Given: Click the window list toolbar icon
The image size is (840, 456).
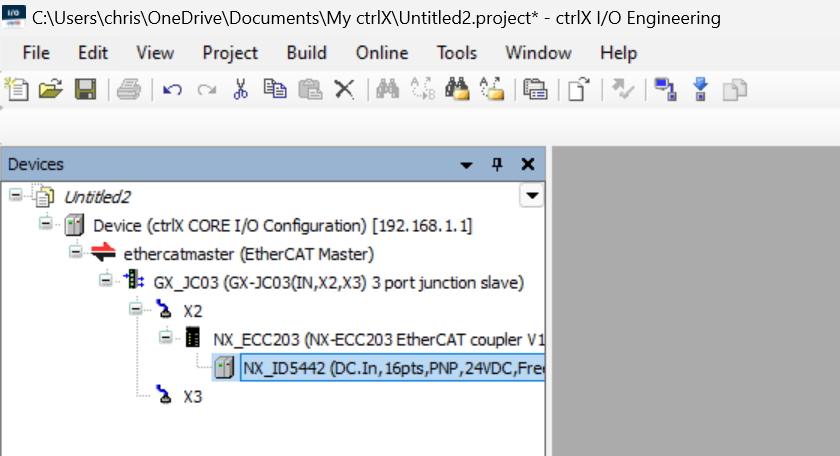Looking at the screenshot, I should click(x=535, y=89).
